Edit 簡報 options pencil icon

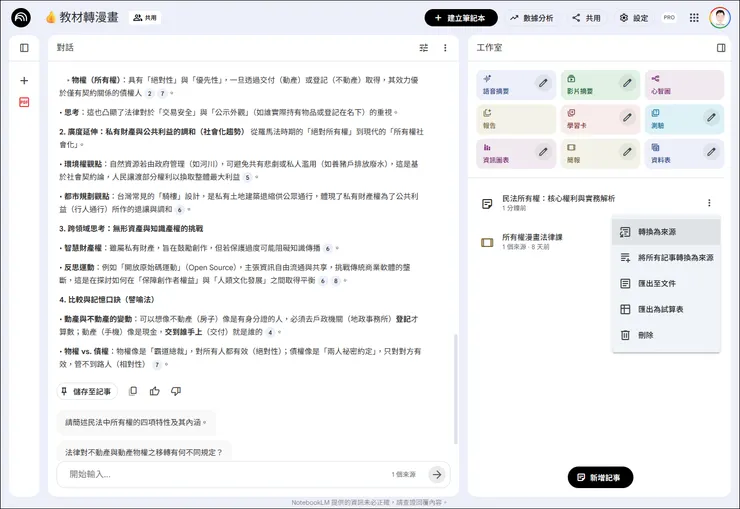pos(627,151)
